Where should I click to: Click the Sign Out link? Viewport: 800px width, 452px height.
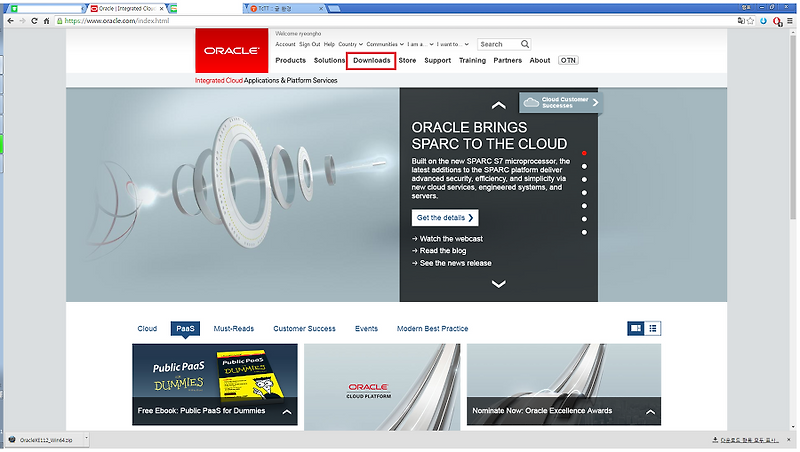[x=310, y=44]
